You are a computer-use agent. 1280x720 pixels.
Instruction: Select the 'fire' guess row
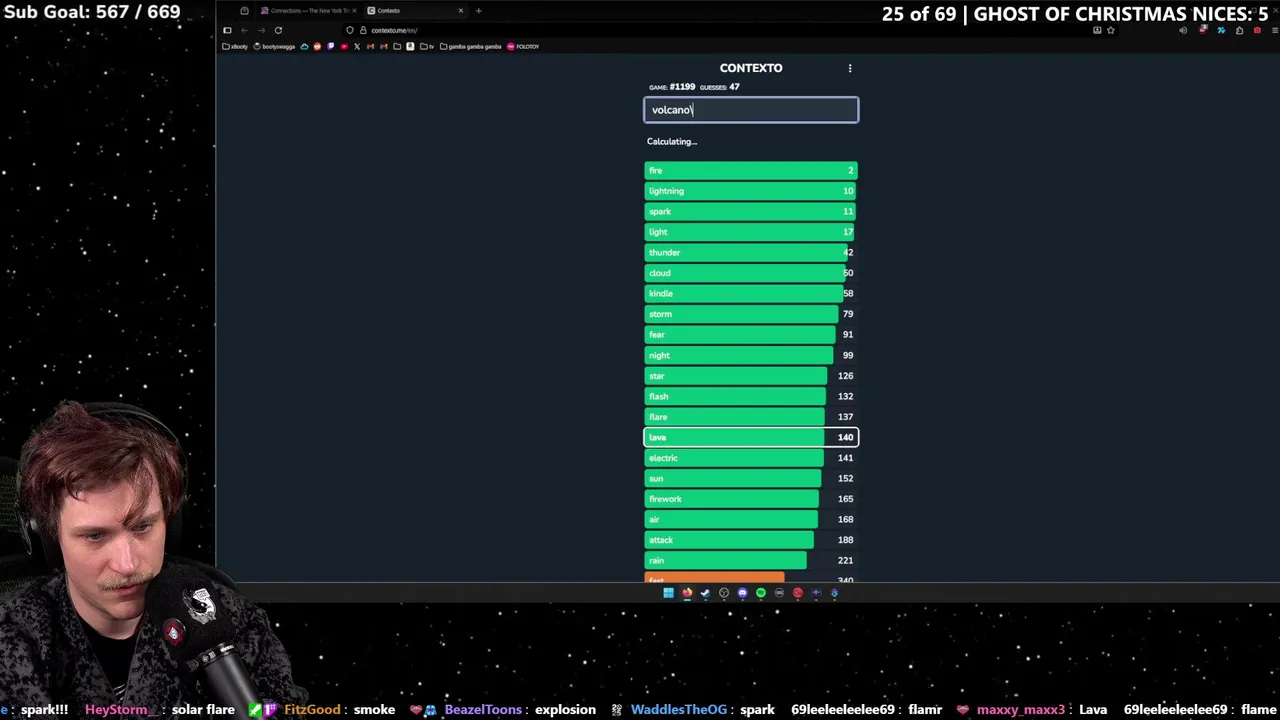751,170
